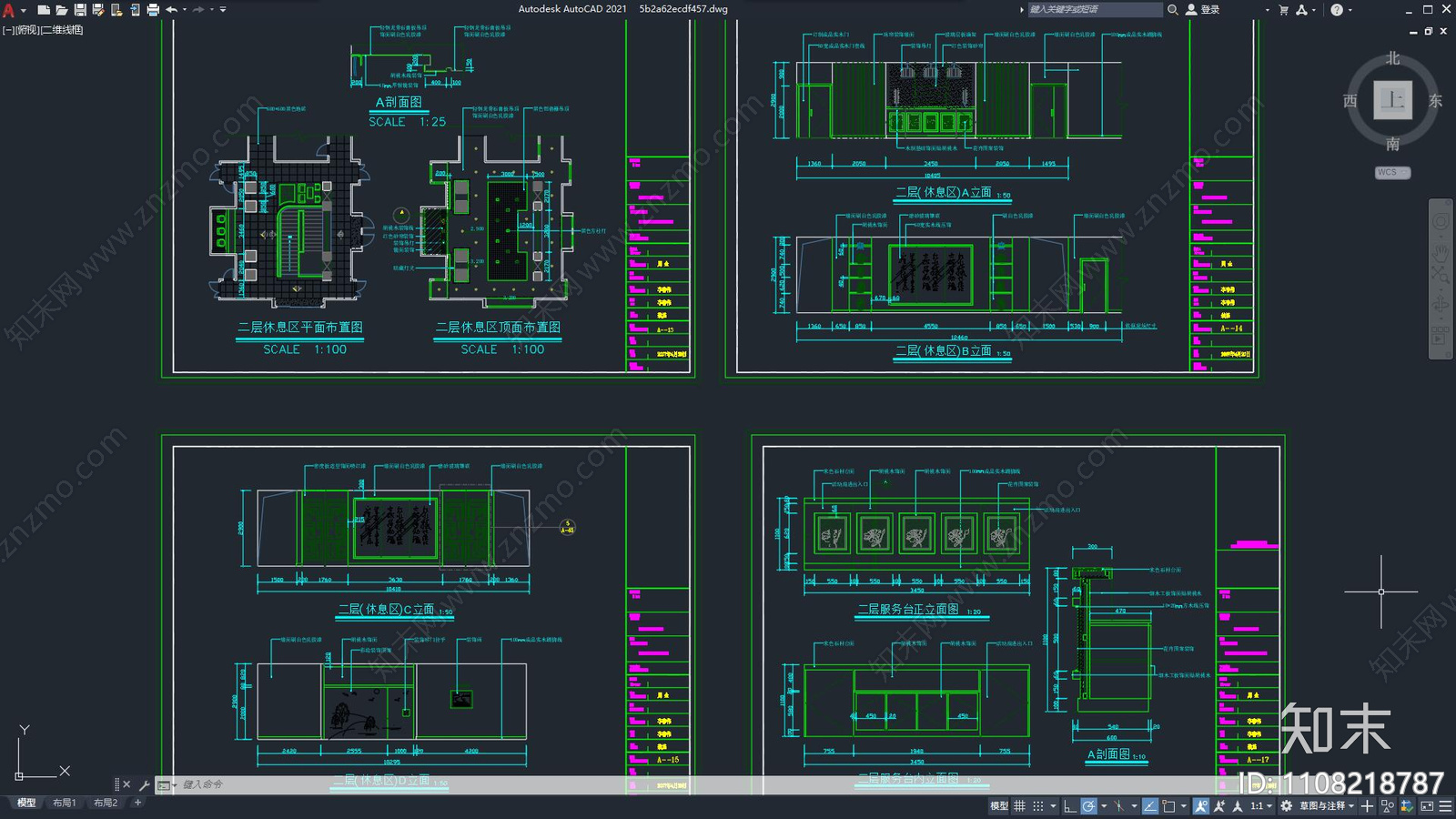1456x819 pixels.
Task: Click the [-] viewport controls label
Action: (x=7, y=30)
